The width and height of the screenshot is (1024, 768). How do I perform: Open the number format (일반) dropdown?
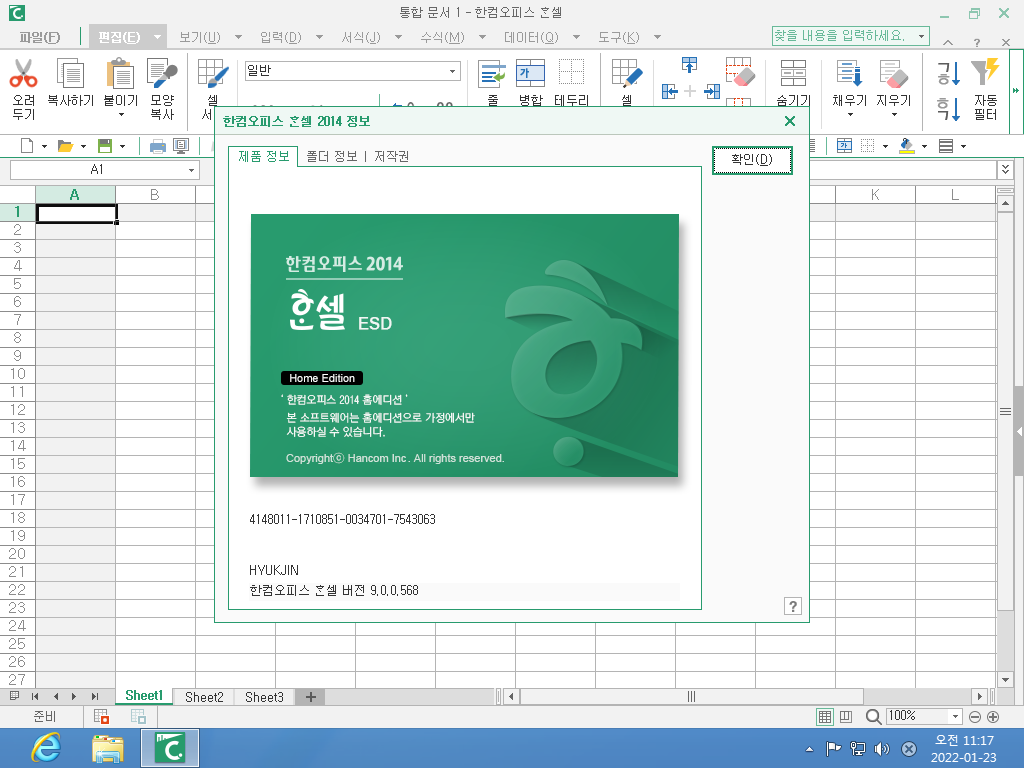(x=453, y=71)
